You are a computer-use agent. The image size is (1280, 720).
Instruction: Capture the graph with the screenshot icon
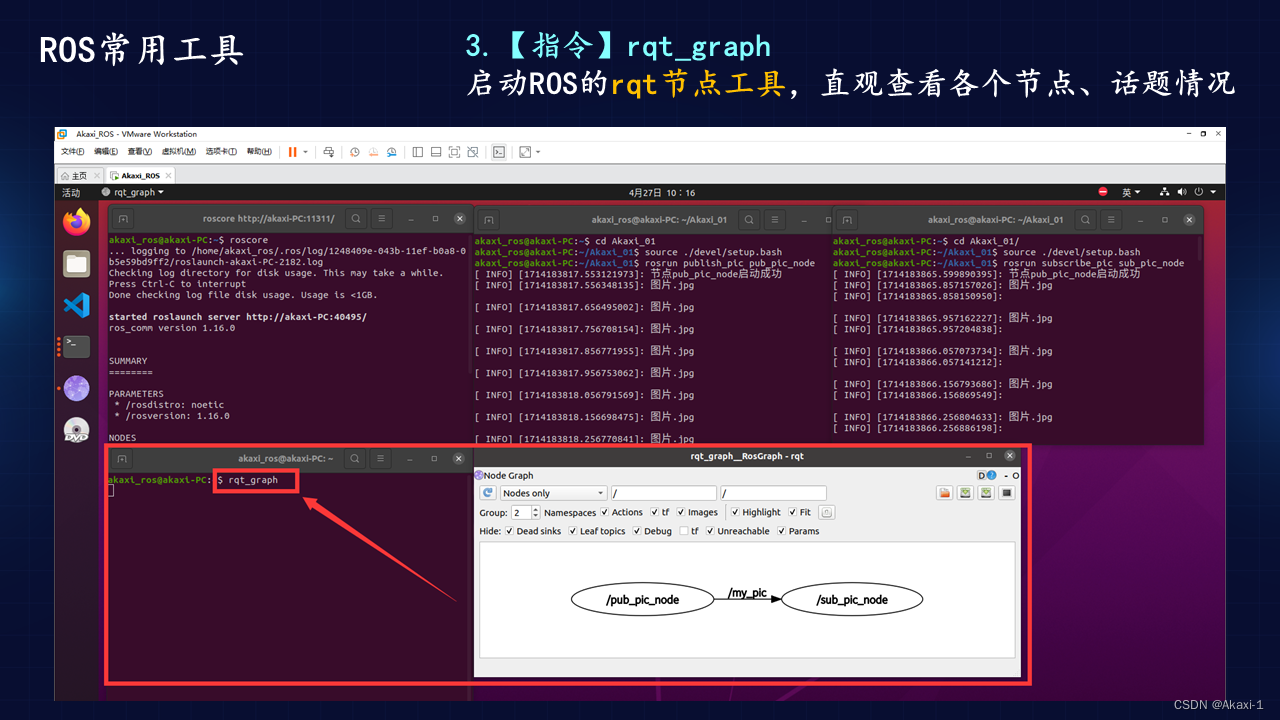(x=1007, y=492)
